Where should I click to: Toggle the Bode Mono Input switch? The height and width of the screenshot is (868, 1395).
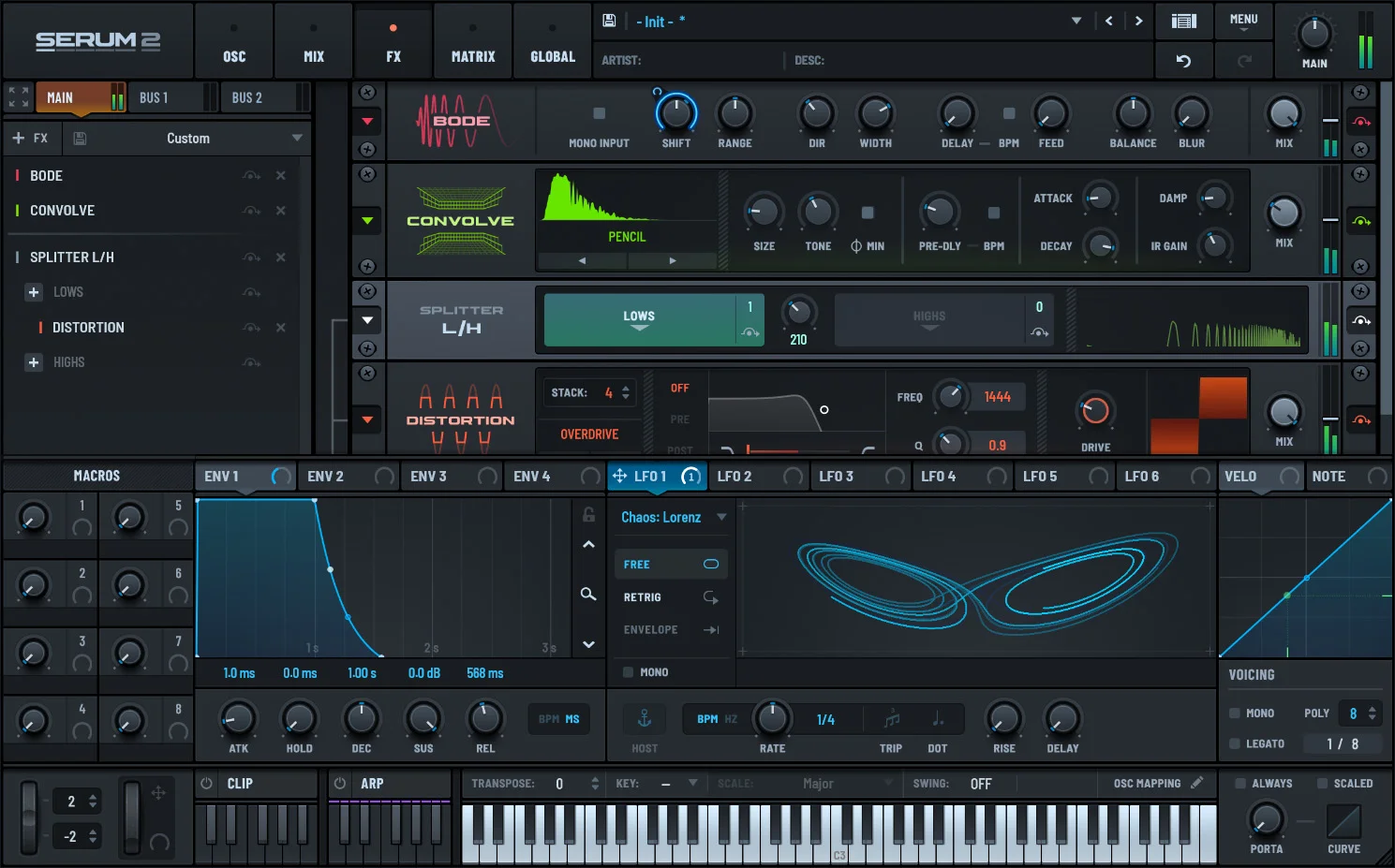tap(600, 113)
